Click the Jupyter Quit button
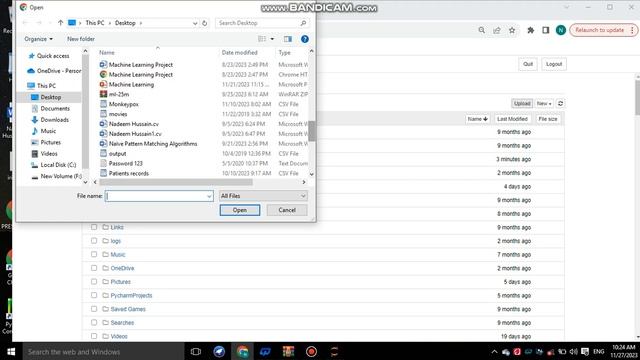 coord(528,64)
